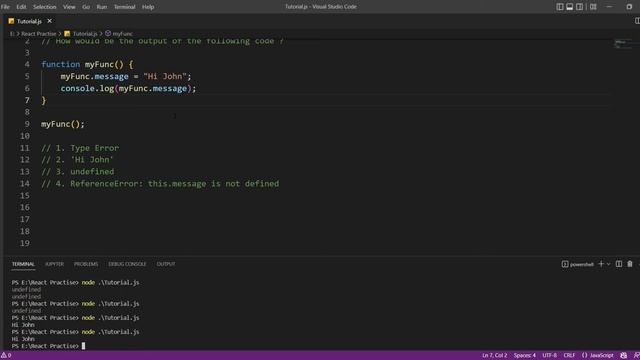Click the terminal prompt input line
Screen dimensions: 640x360
coord(48,346)
